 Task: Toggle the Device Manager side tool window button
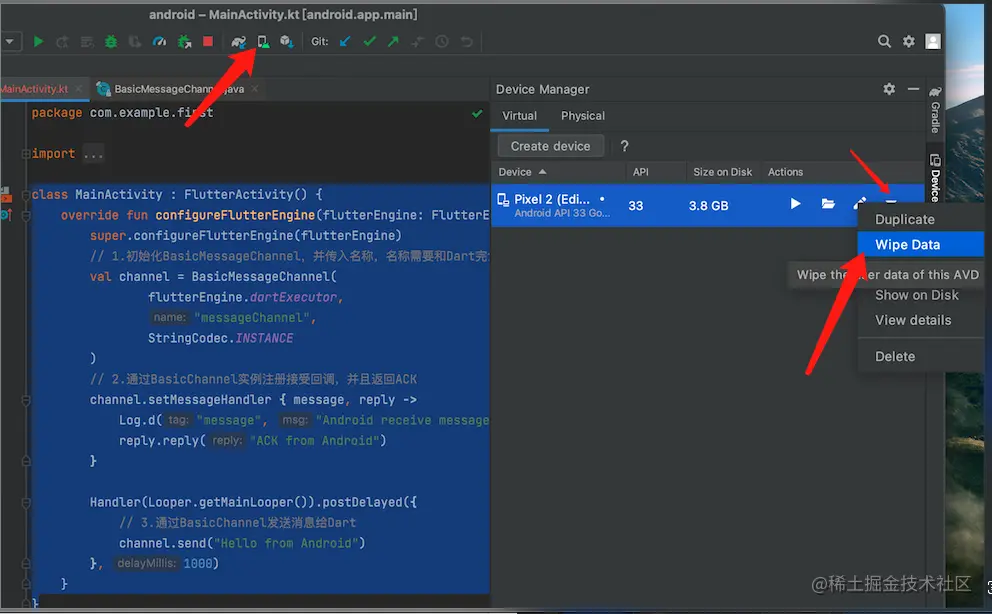935,178
